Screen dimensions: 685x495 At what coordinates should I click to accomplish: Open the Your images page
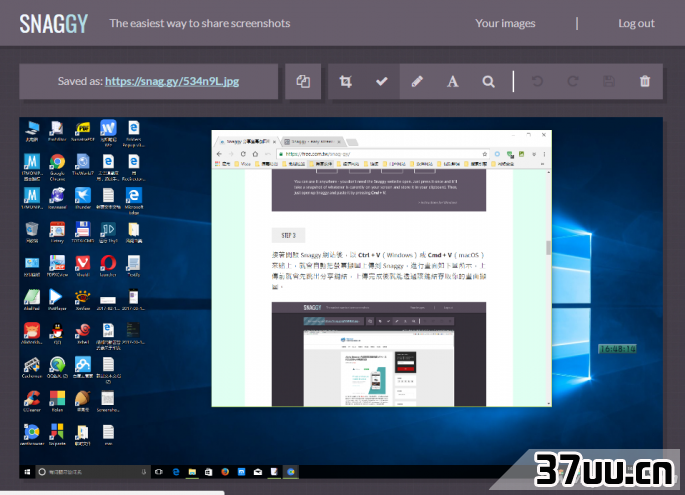[x=505, y=24]
